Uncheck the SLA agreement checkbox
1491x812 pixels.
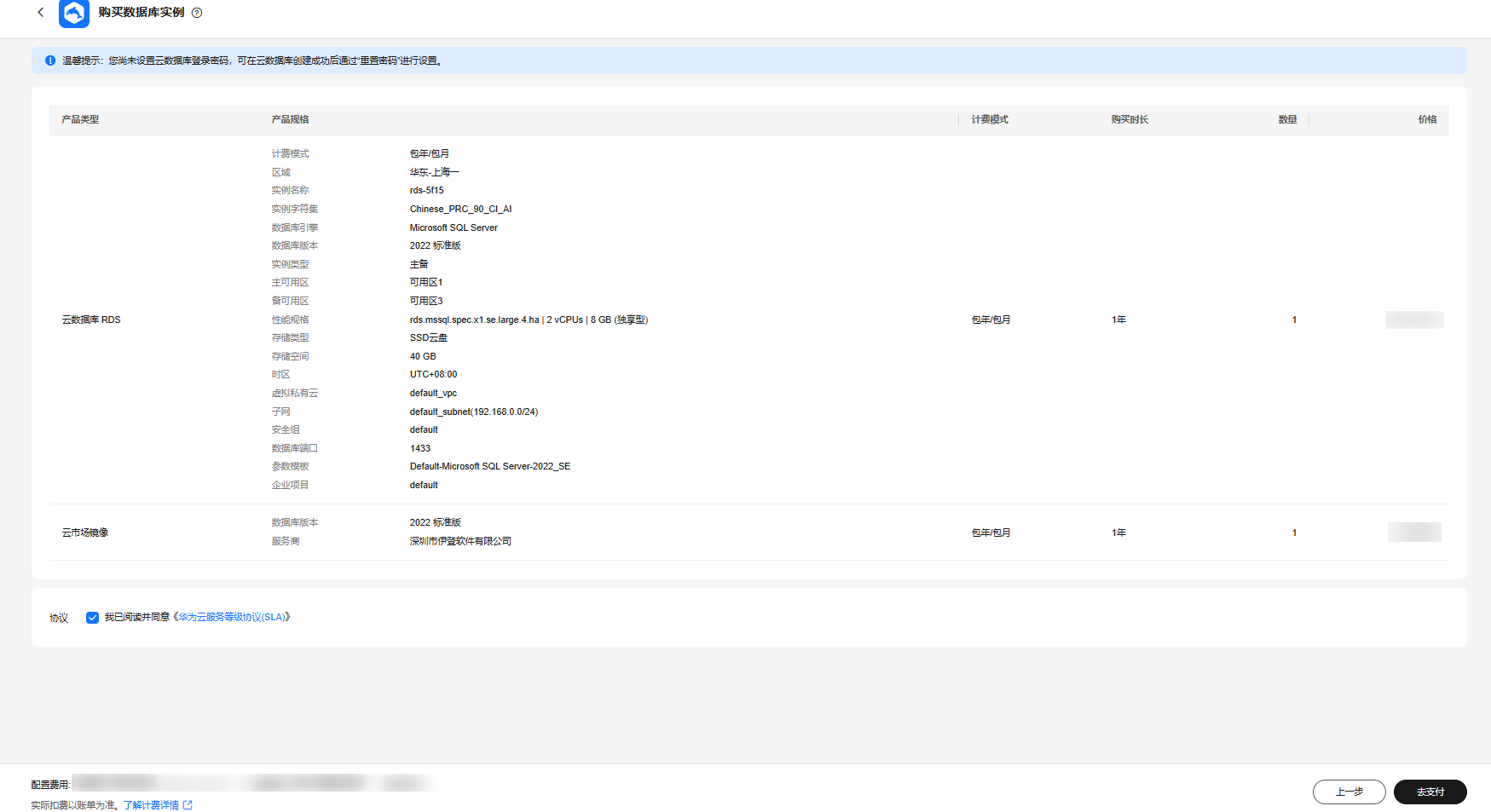(92, 618)
